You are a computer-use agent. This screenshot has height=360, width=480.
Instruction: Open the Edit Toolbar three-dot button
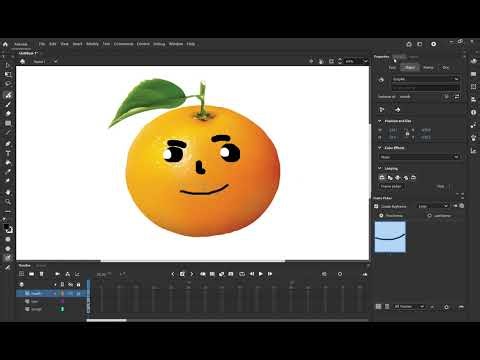click(x=8, y=212)
